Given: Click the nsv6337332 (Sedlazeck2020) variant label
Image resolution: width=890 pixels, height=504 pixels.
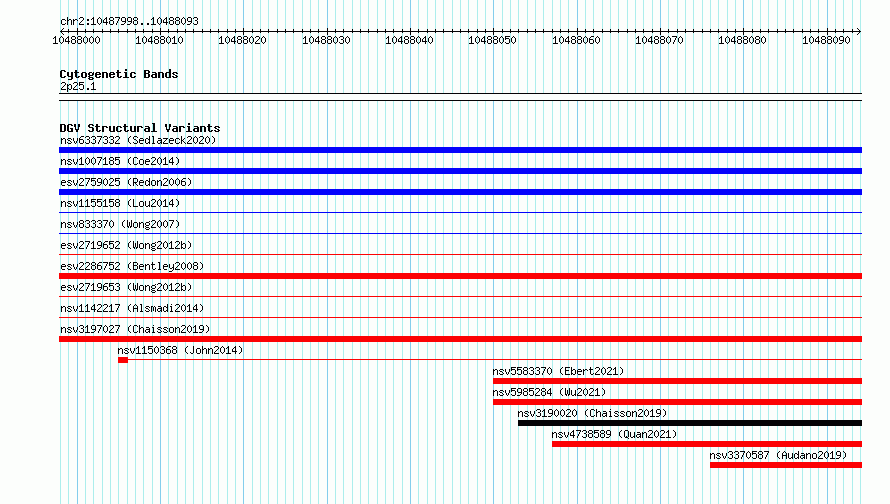Looking at the screenshot, I should [138, 140].
